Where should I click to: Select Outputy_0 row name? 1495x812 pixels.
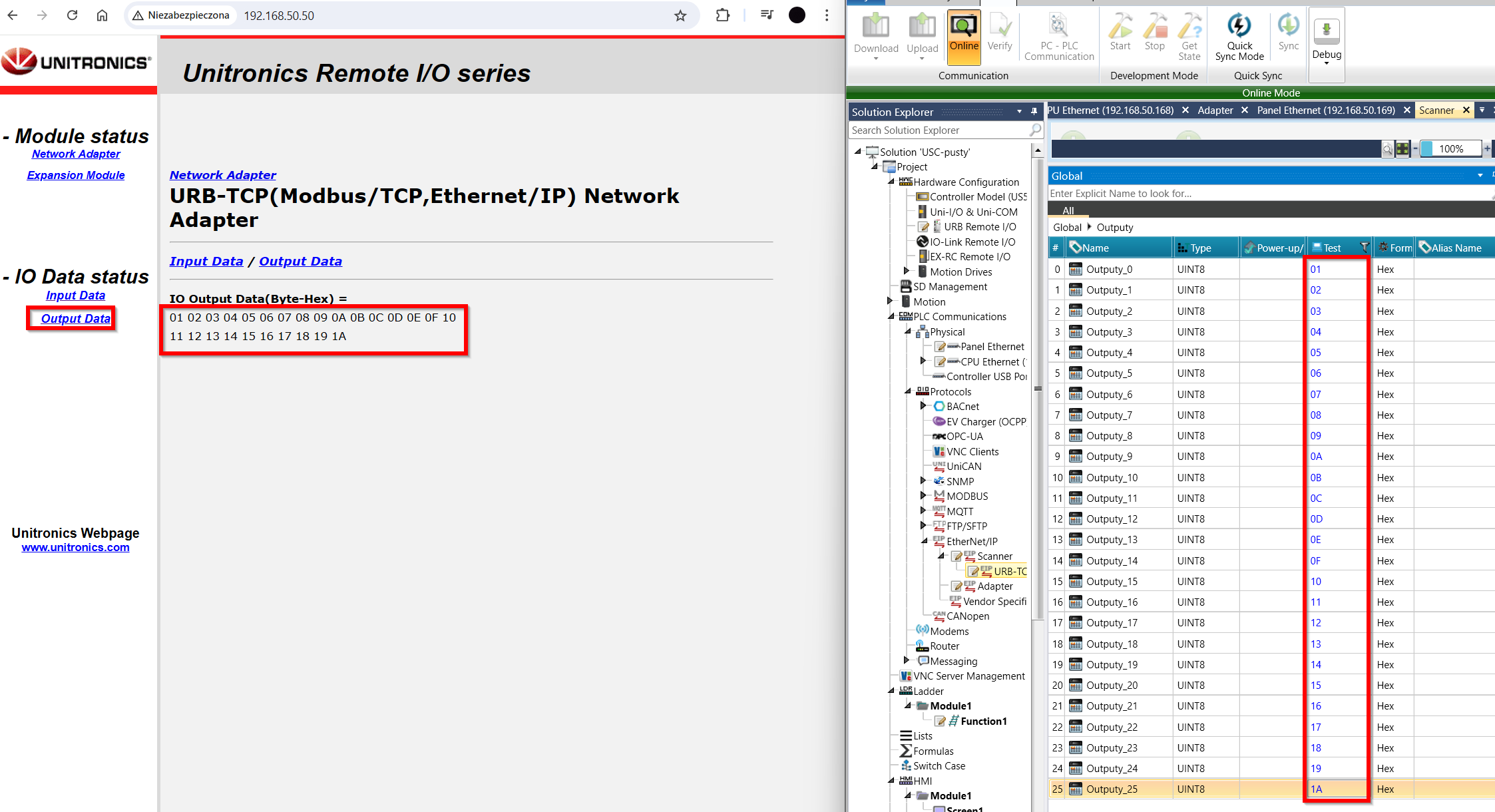pyautogui.click(x=1109, y=270)
